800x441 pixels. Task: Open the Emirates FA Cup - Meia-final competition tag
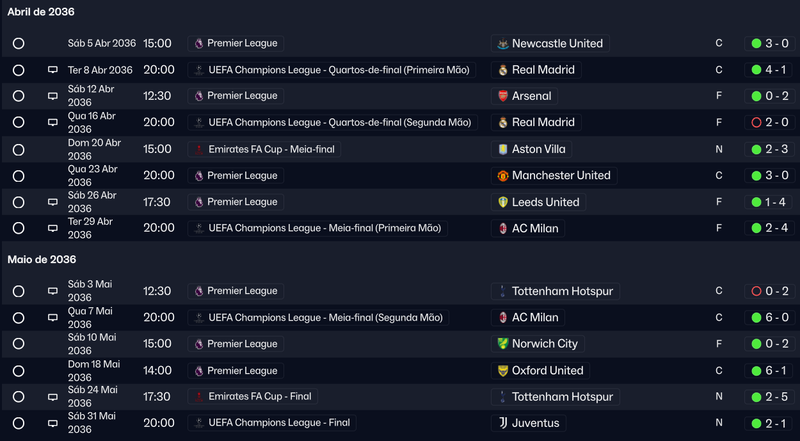point(264,150)
